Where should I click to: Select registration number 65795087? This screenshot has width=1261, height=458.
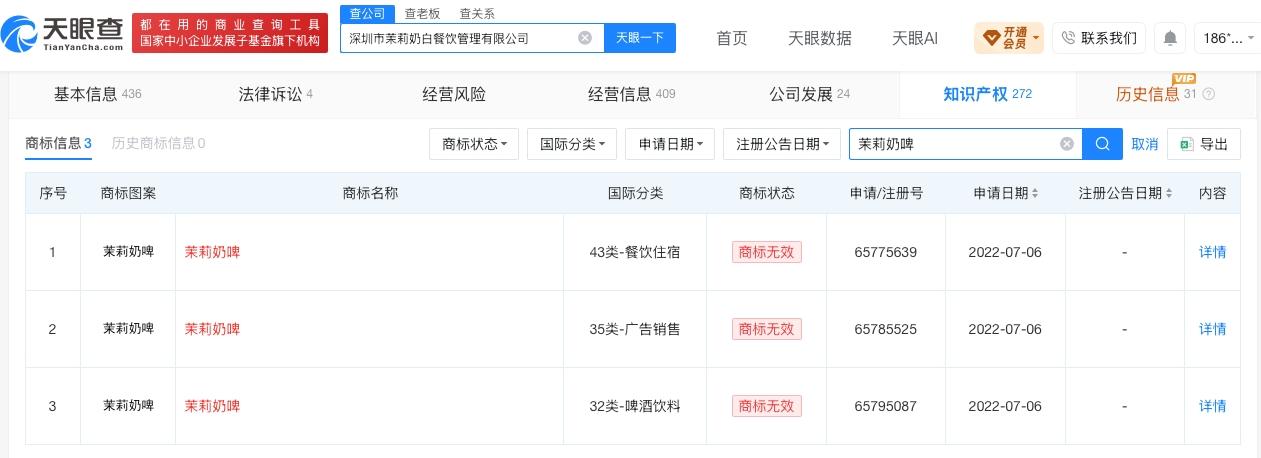(x=886, y=406)
